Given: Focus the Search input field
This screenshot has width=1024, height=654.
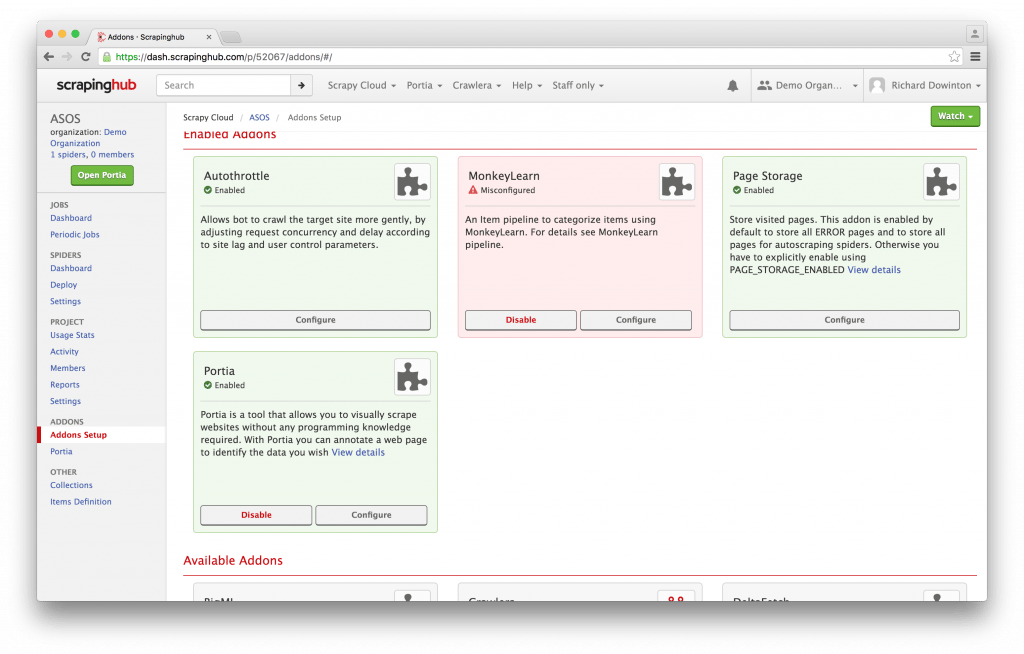Looking at the screenshot, I should coord(223,86).
